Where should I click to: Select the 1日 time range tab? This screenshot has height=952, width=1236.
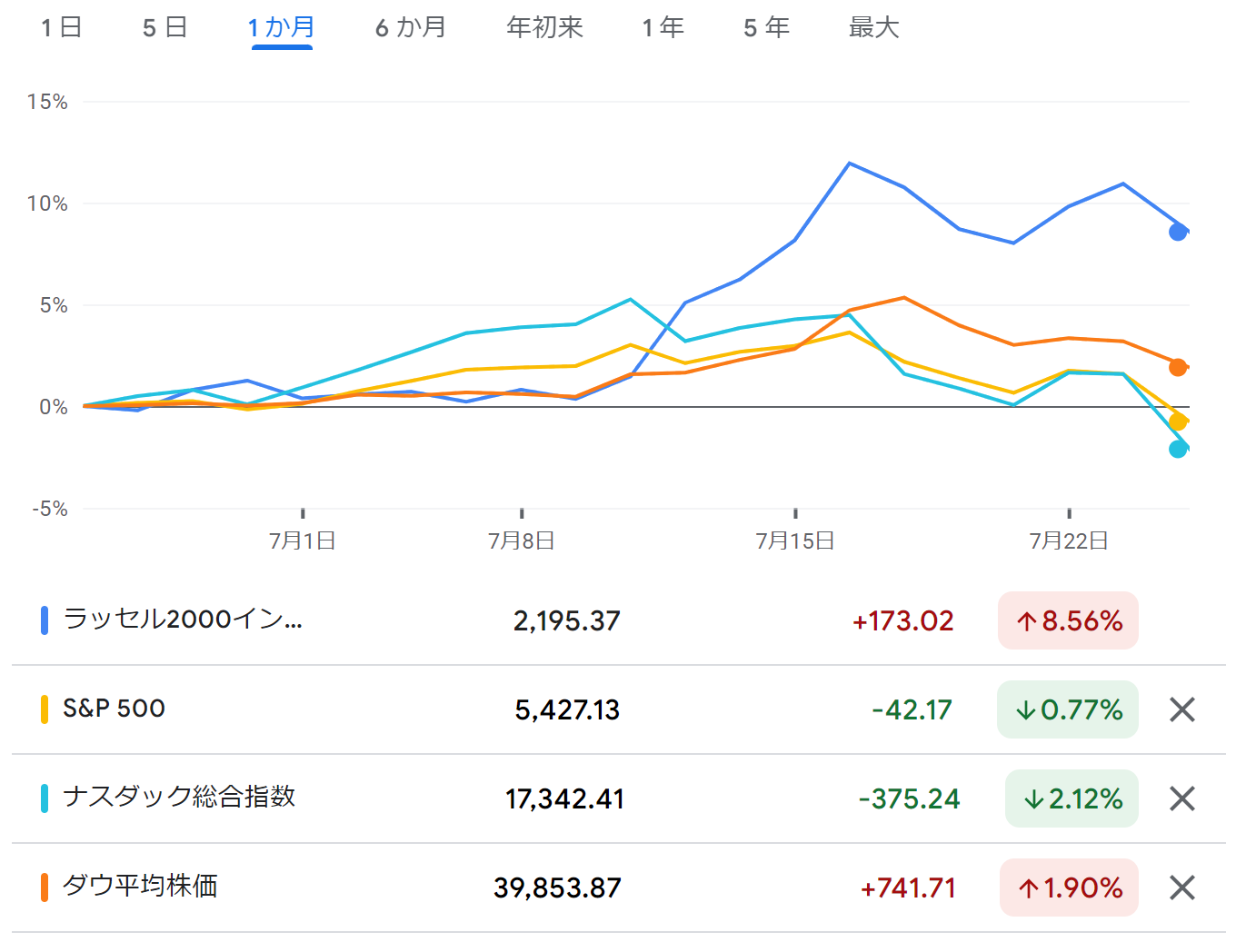(62, 28)
